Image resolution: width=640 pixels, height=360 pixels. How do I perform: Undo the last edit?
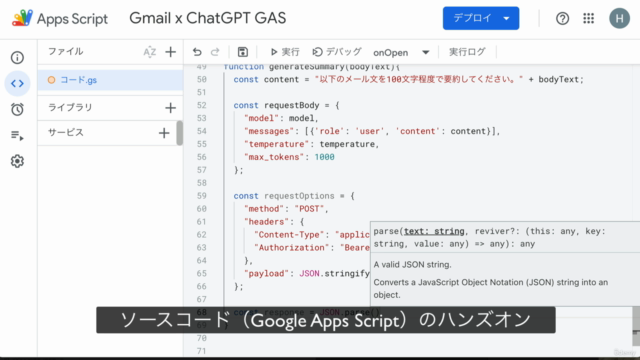click(x=197, y=52)
